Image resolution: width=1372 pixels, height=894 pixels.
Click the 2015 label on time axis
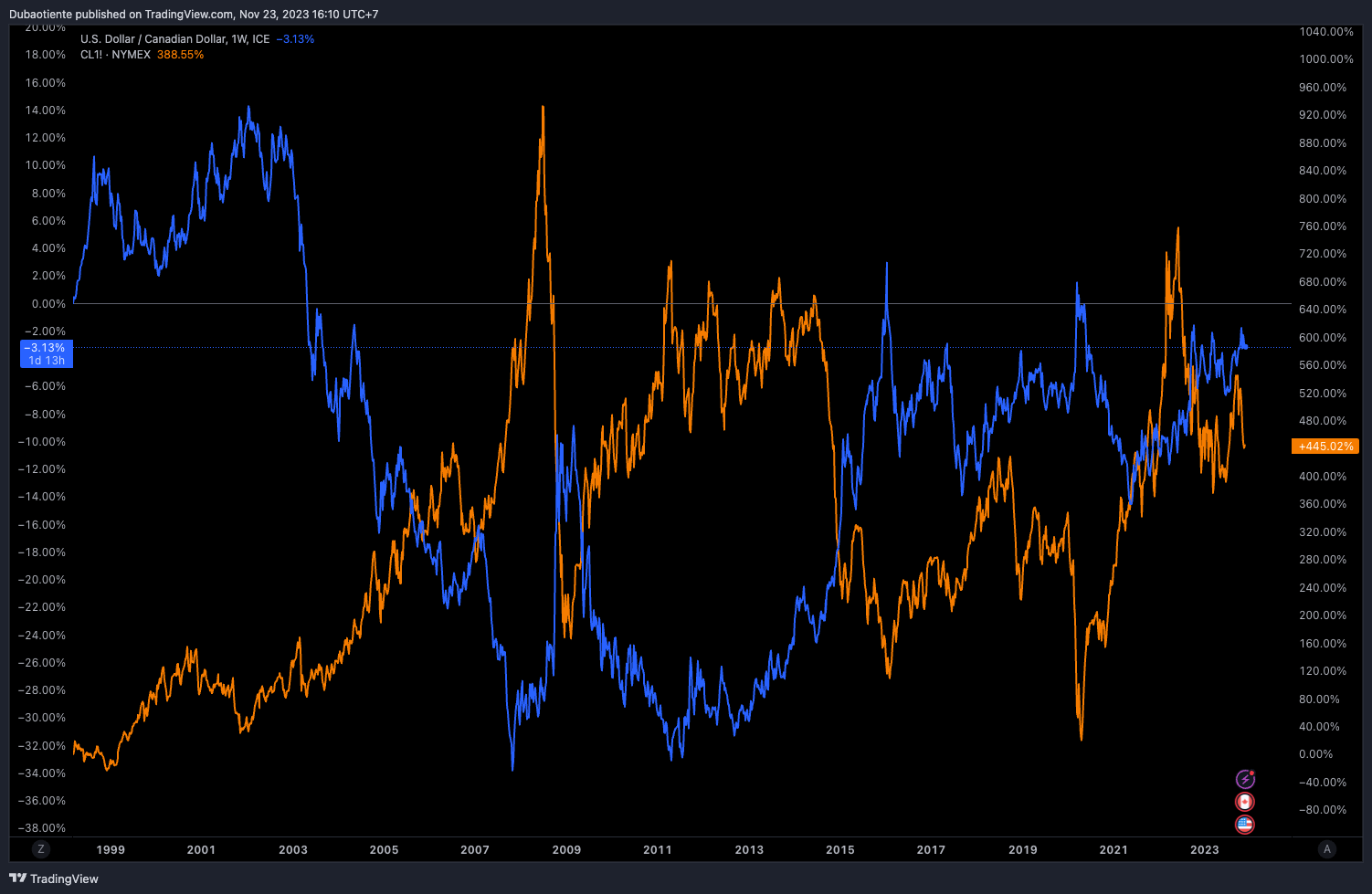[x=840, y=849]
